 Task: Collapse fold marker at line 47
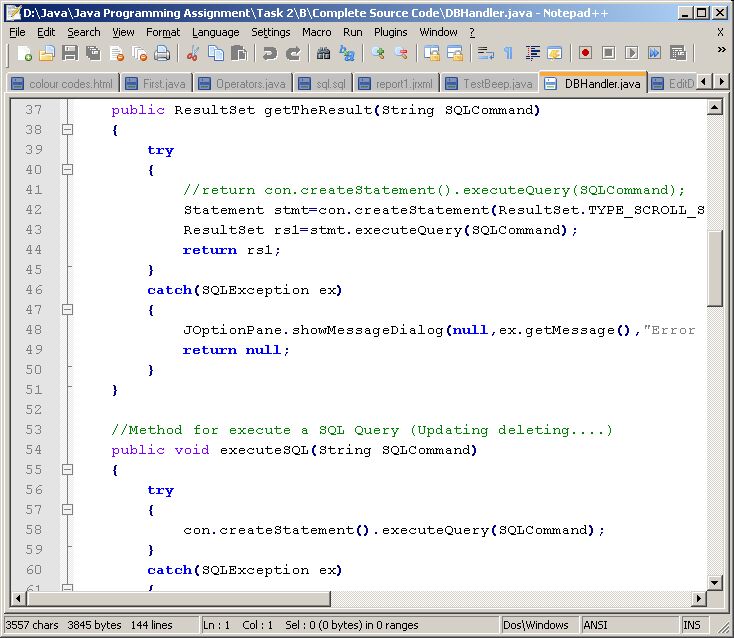point(68,309)
